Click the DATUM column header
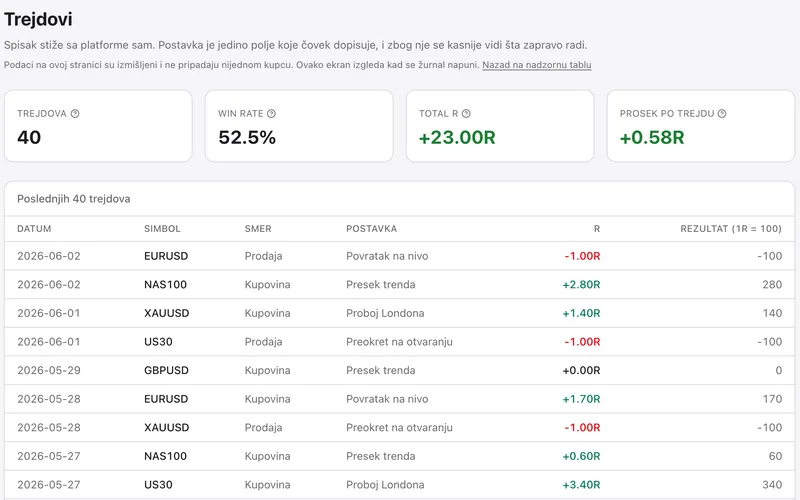The height and width of the screenshot is (500, 800). [34, 229]
